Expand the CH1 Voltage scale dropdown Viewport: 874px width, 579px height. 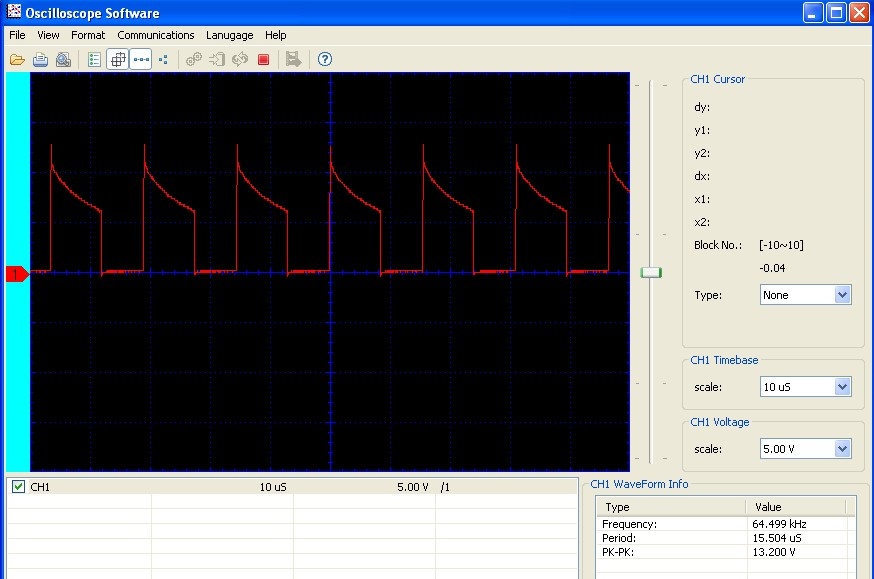coord(842,448)
